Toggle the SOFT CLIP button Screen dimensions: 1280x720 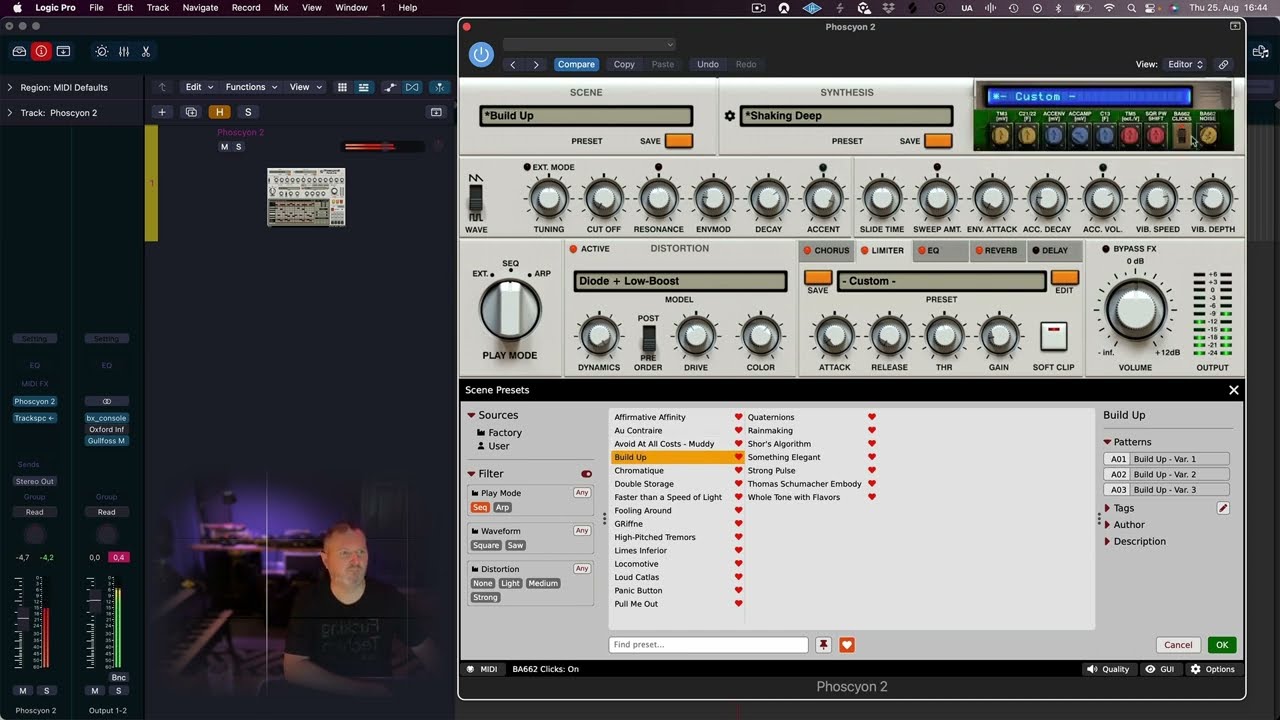(1053, 337)
